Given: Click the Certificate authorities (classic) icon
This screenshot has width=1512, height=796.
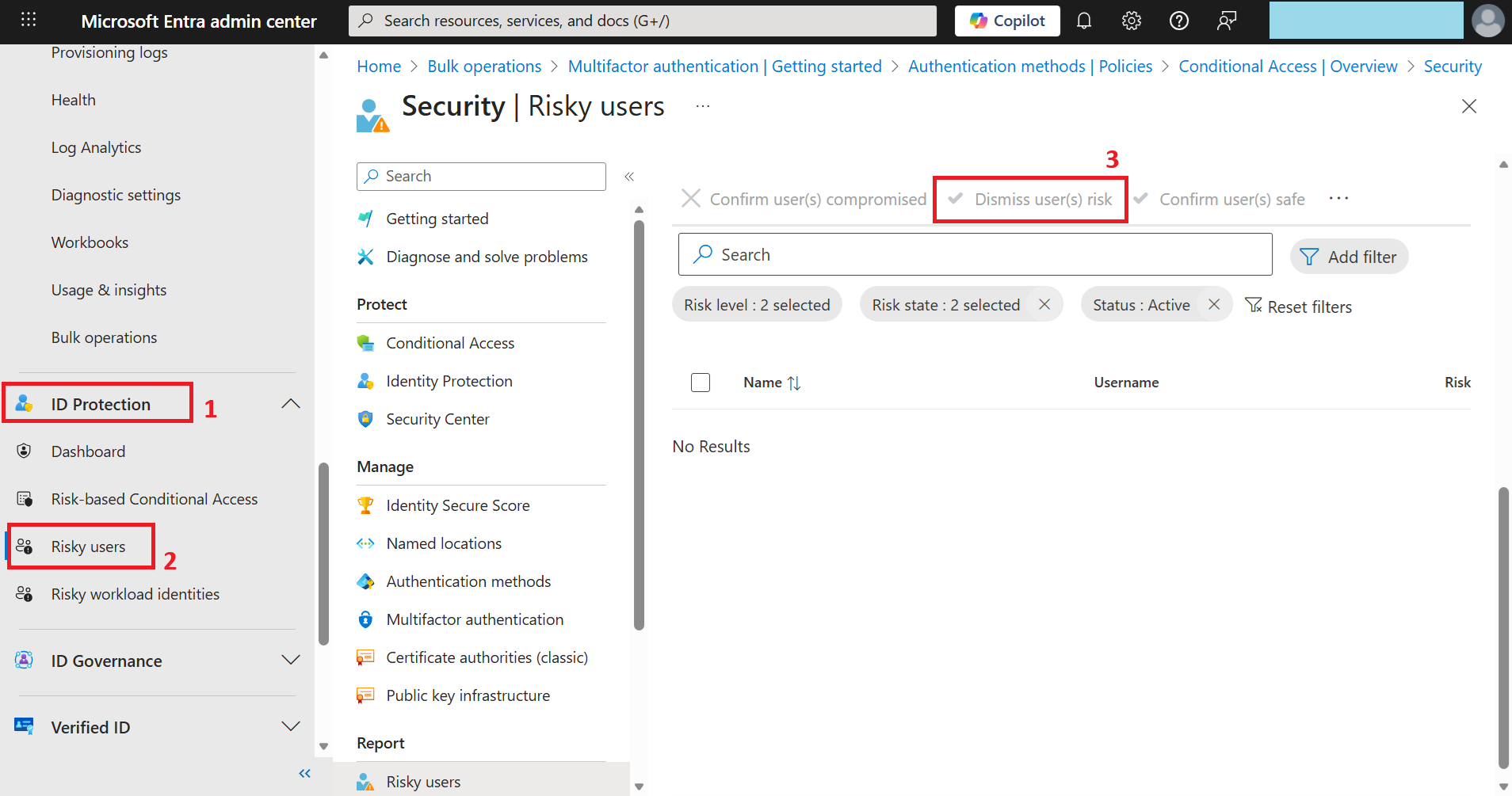Looking at the screenshot, I should click(x=365, y=657).
